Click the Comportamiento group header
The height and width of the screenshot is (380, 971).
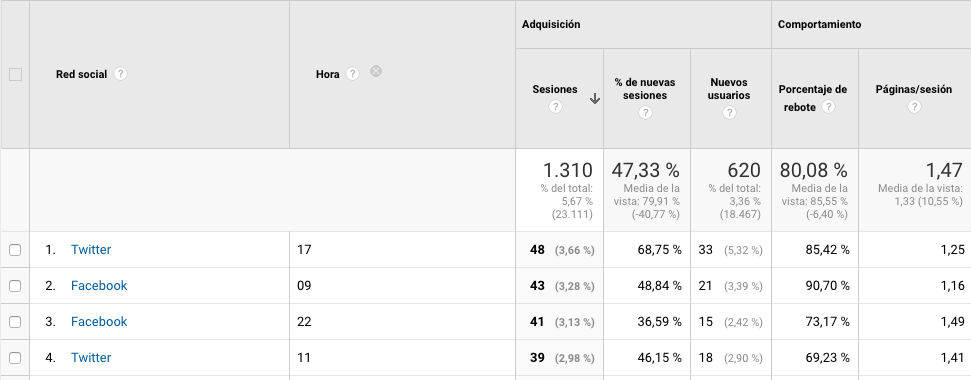819,24
